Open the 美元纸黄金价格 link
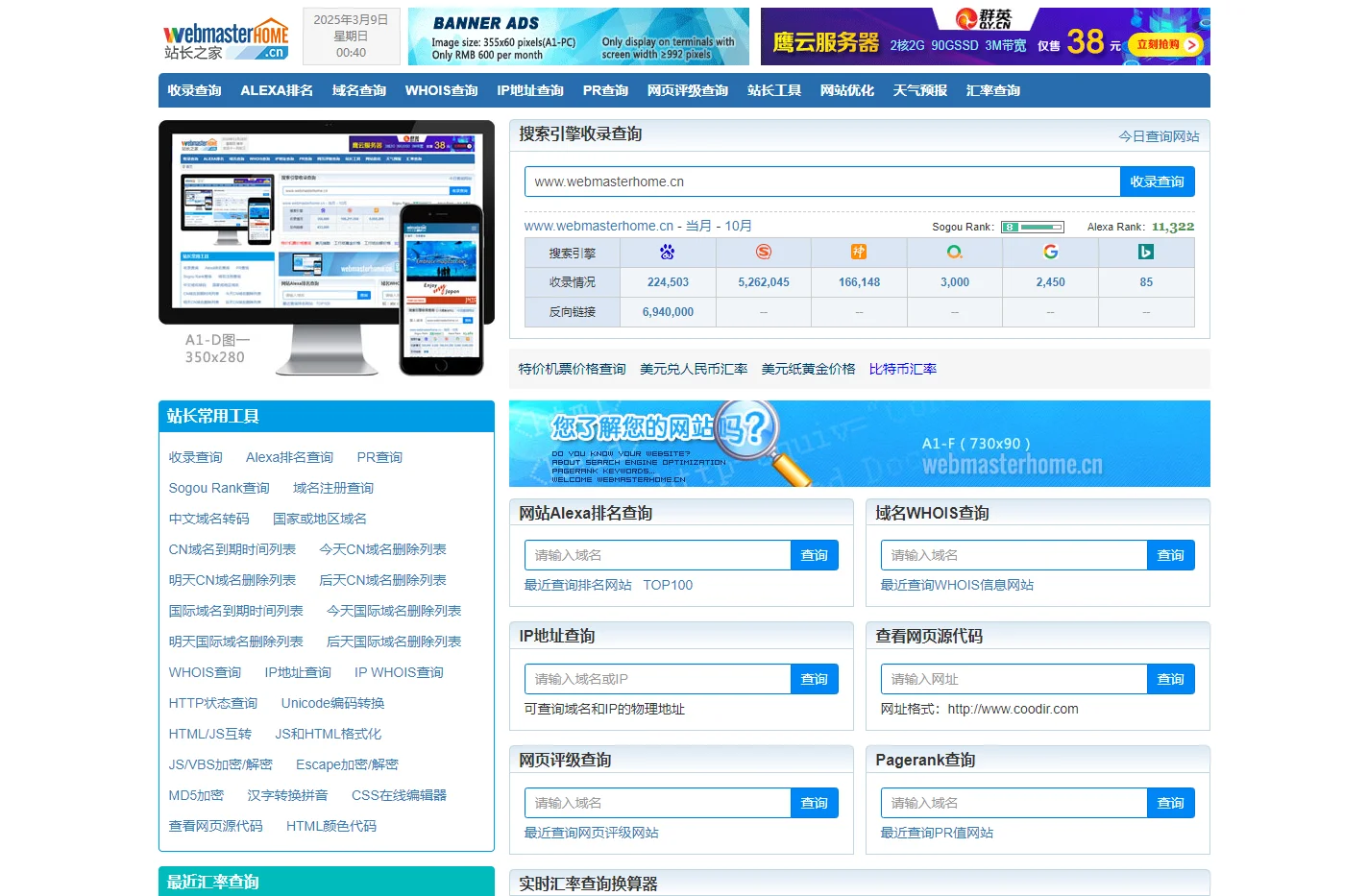The image size is (1368, 896). click(809, 369)
